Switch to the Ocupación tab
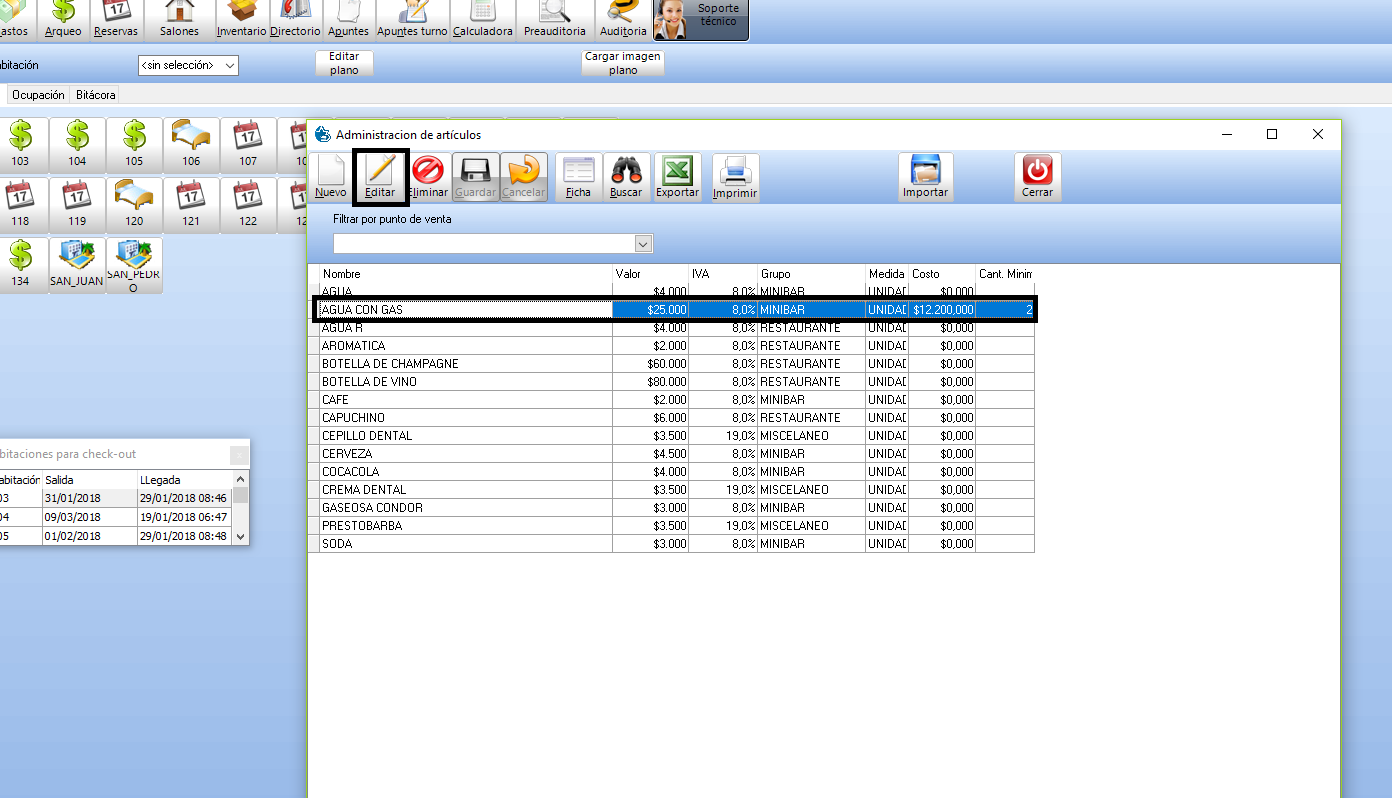The height and width of the screenshot is (799, 1392). click(x=38, y=95)
